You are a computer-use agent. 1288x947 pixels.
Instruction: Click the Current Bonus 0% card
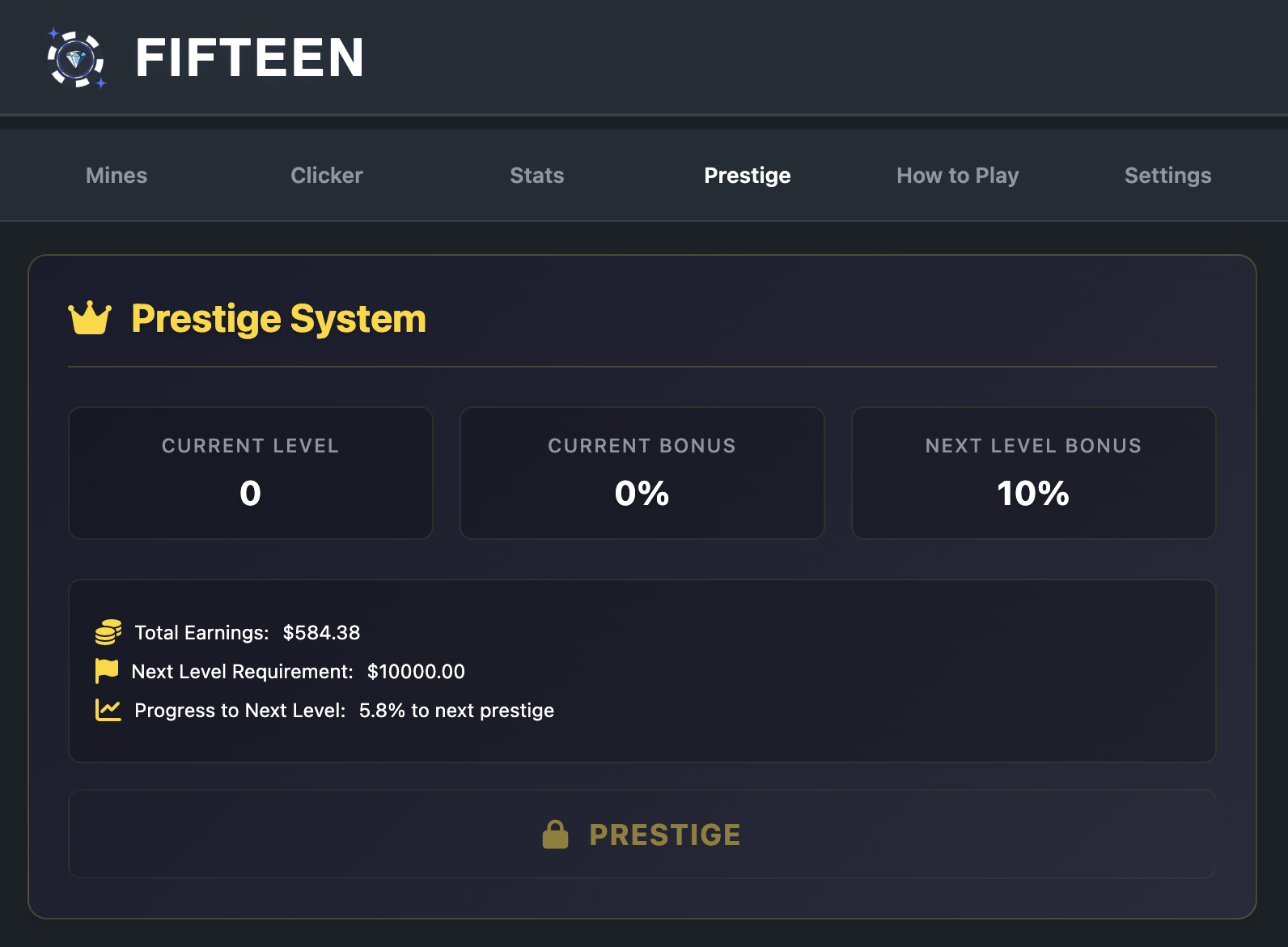pyautogui.click(x=642, y=473)
